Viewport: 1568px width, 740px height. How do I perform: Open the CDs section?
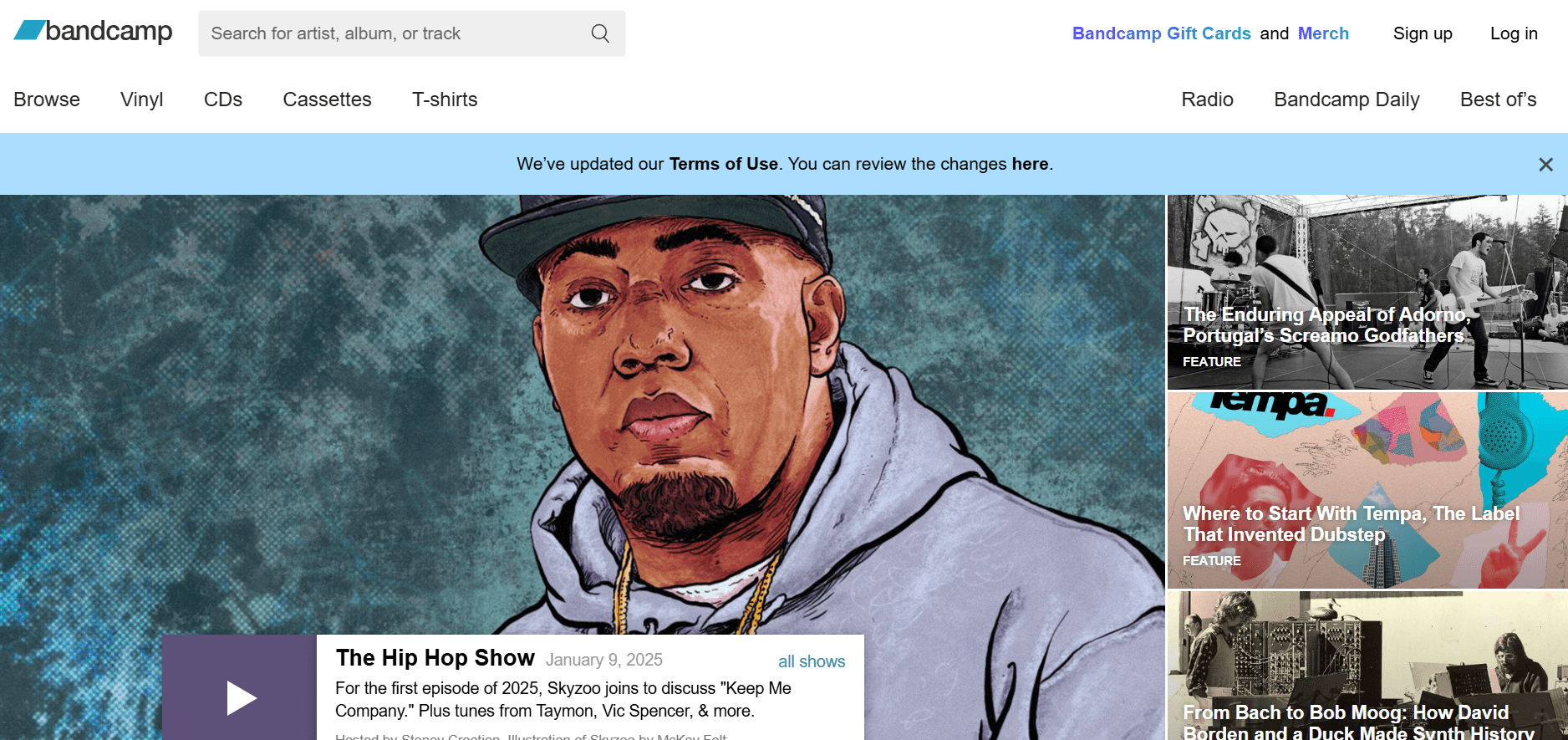pos(223,100)
